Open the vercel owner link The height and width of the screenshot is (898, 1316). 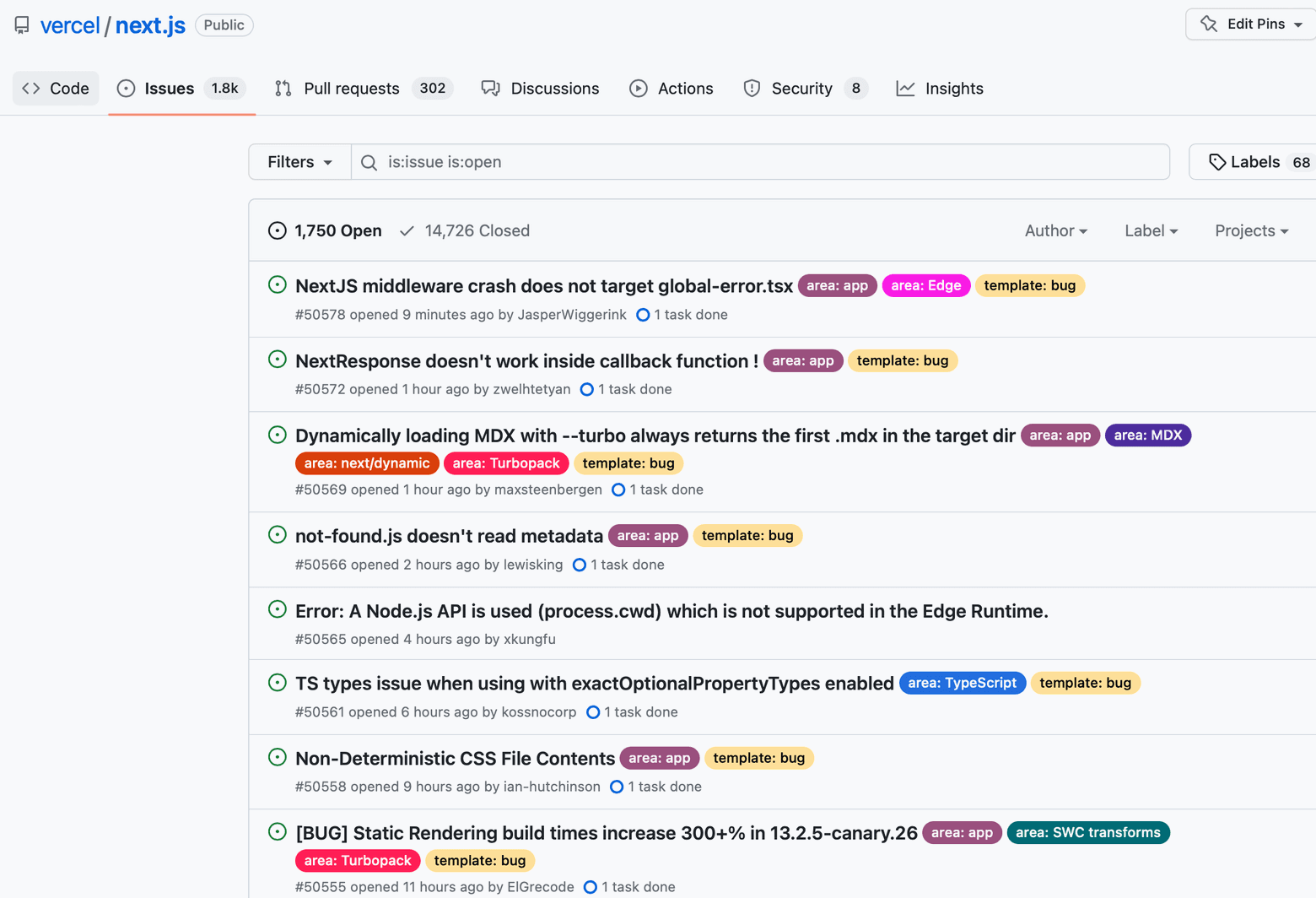(x=70, y=25)
